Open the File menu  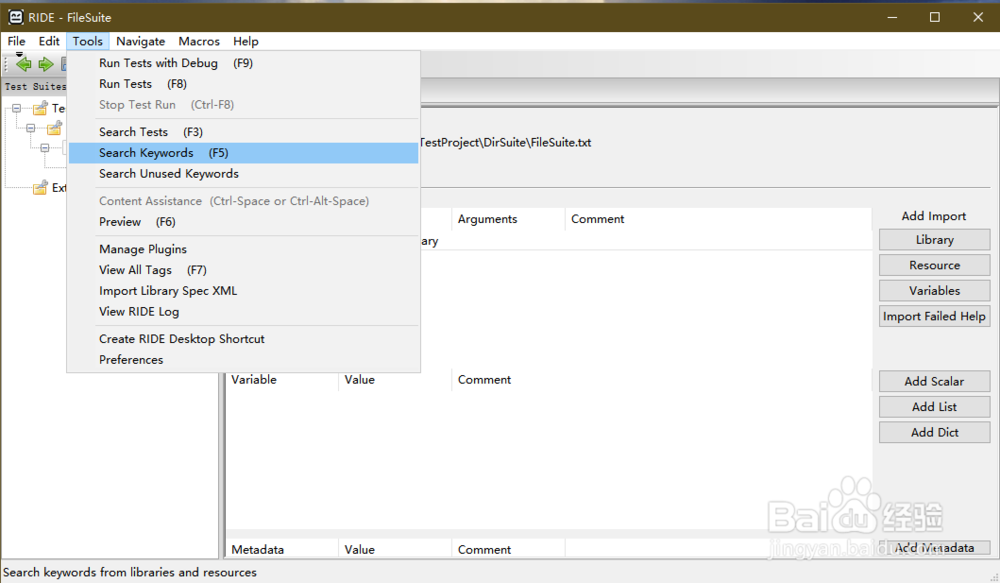click(x=17, y=41)
